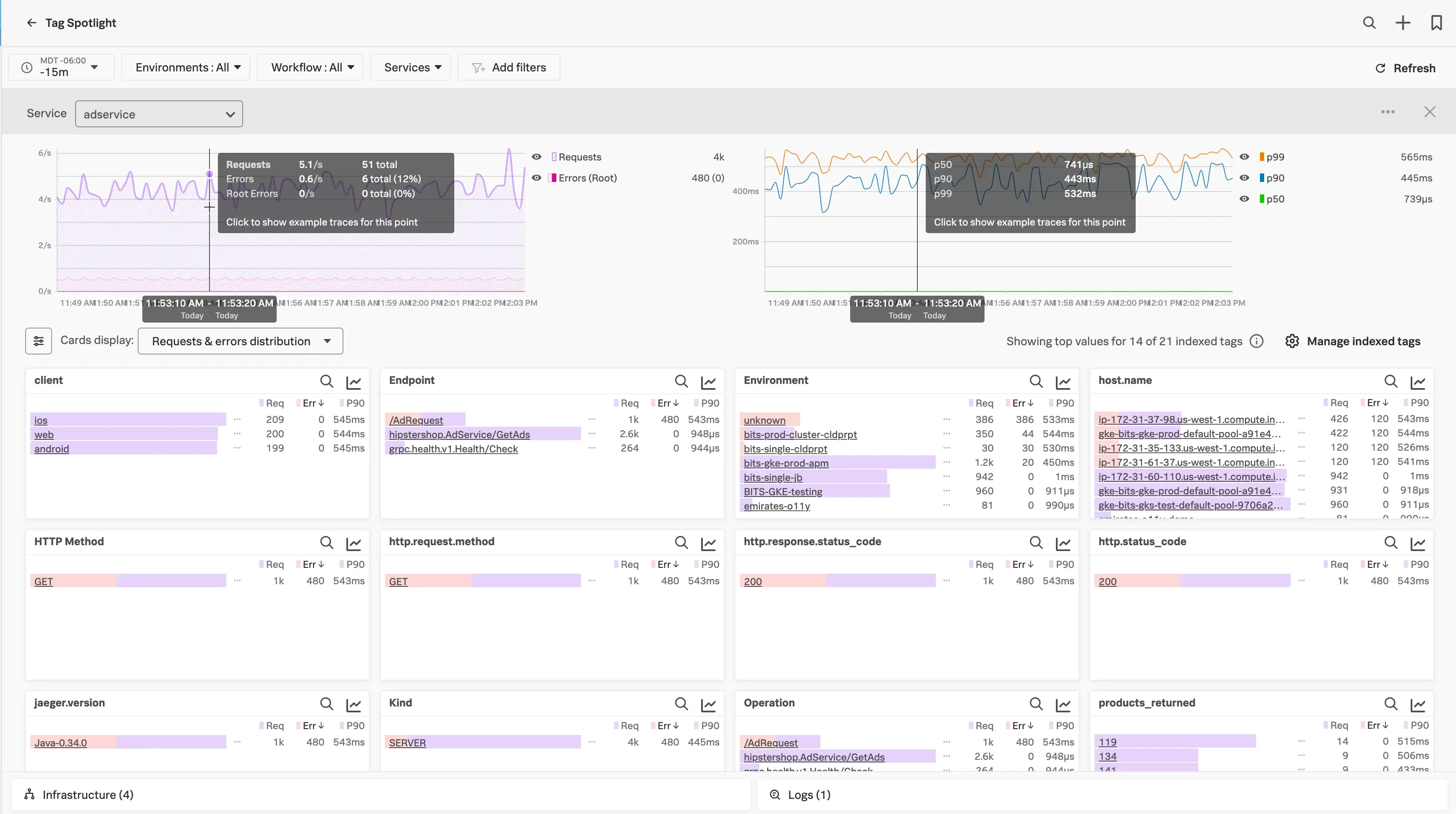The height and width of the screenshot is (814, 1456).
Task: Click the bookmark icon in the top right
Action: pyautogui.click(x=1436, y=23)
